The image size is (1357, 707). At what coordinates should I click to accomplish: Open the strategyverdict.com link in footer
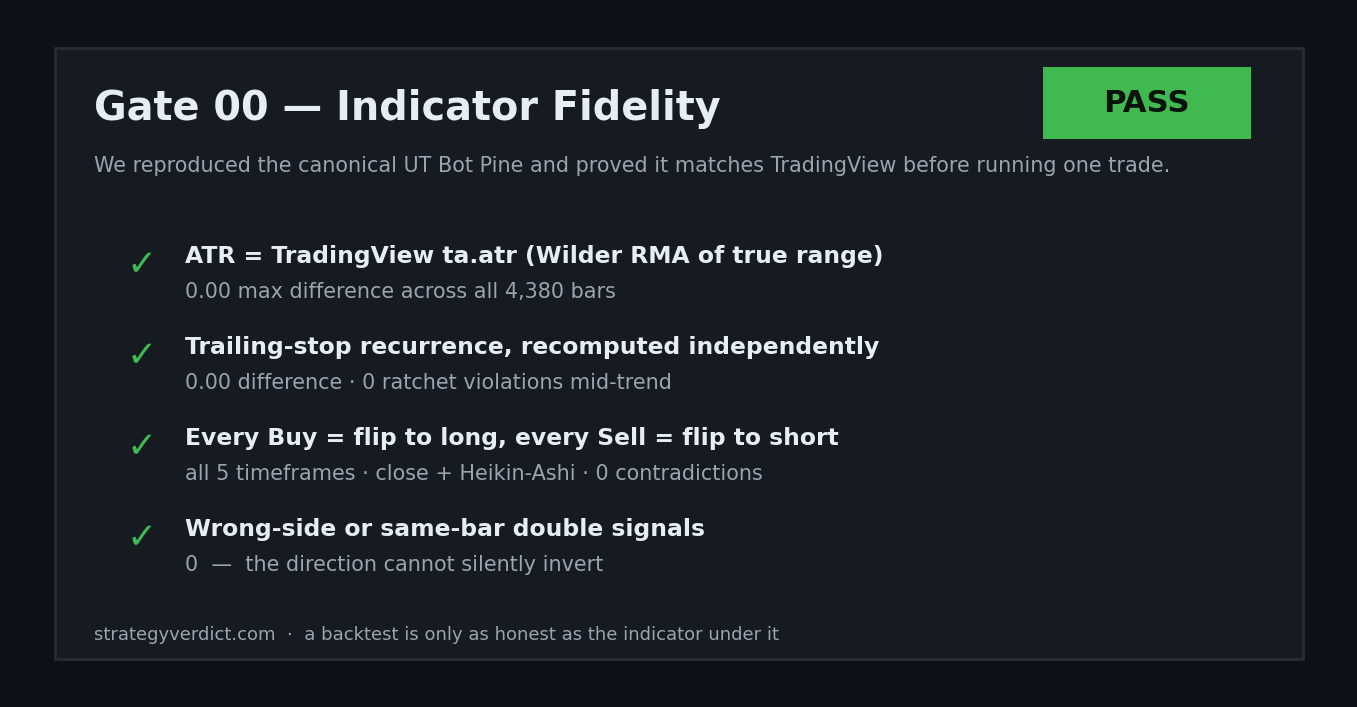185,635
